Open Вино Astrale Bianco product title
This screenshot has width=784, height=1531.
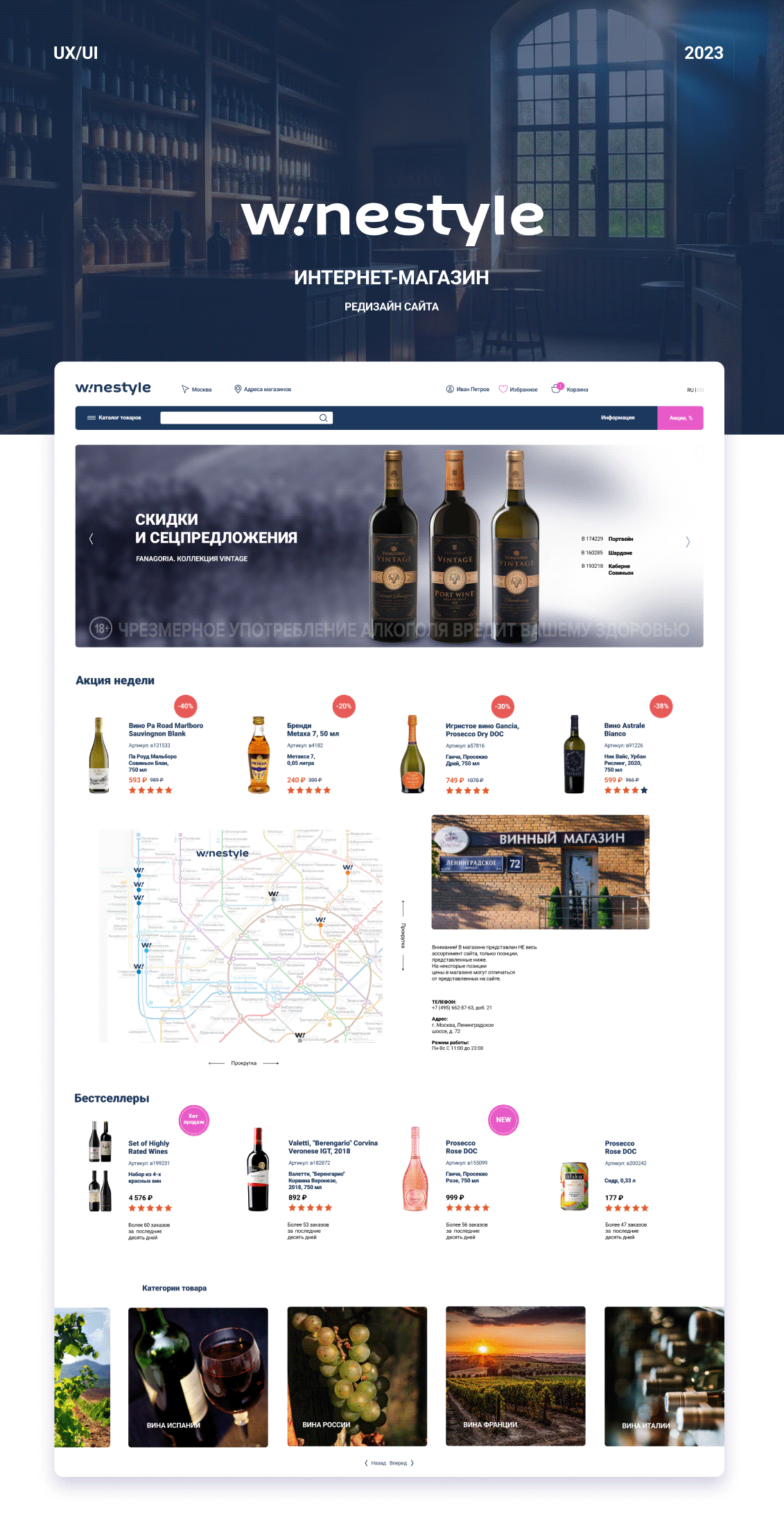[624, 729]
